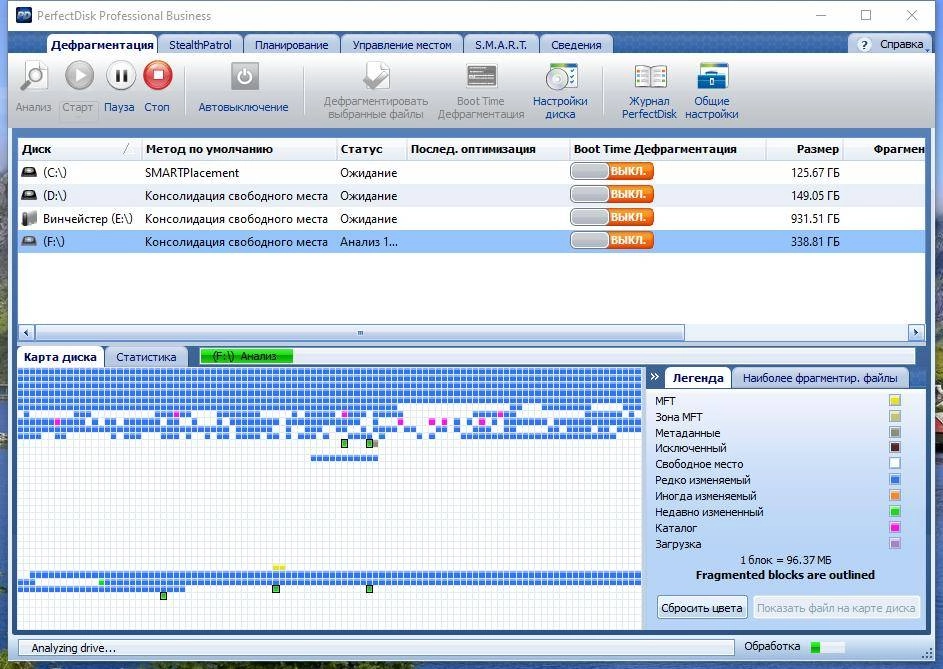The image size is (943, 669).
Task: Click the Обработка progress indicator
Action: [x=827, y=647]
